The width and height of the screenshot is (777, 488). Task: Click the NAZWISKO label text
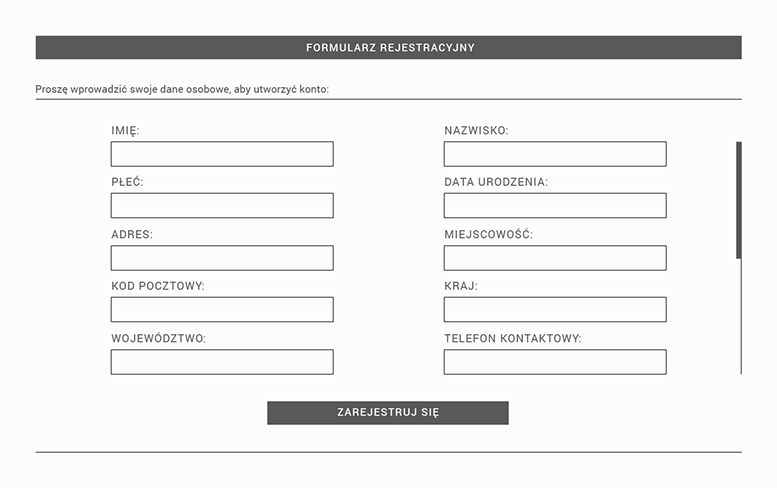[x=476, y=131]
